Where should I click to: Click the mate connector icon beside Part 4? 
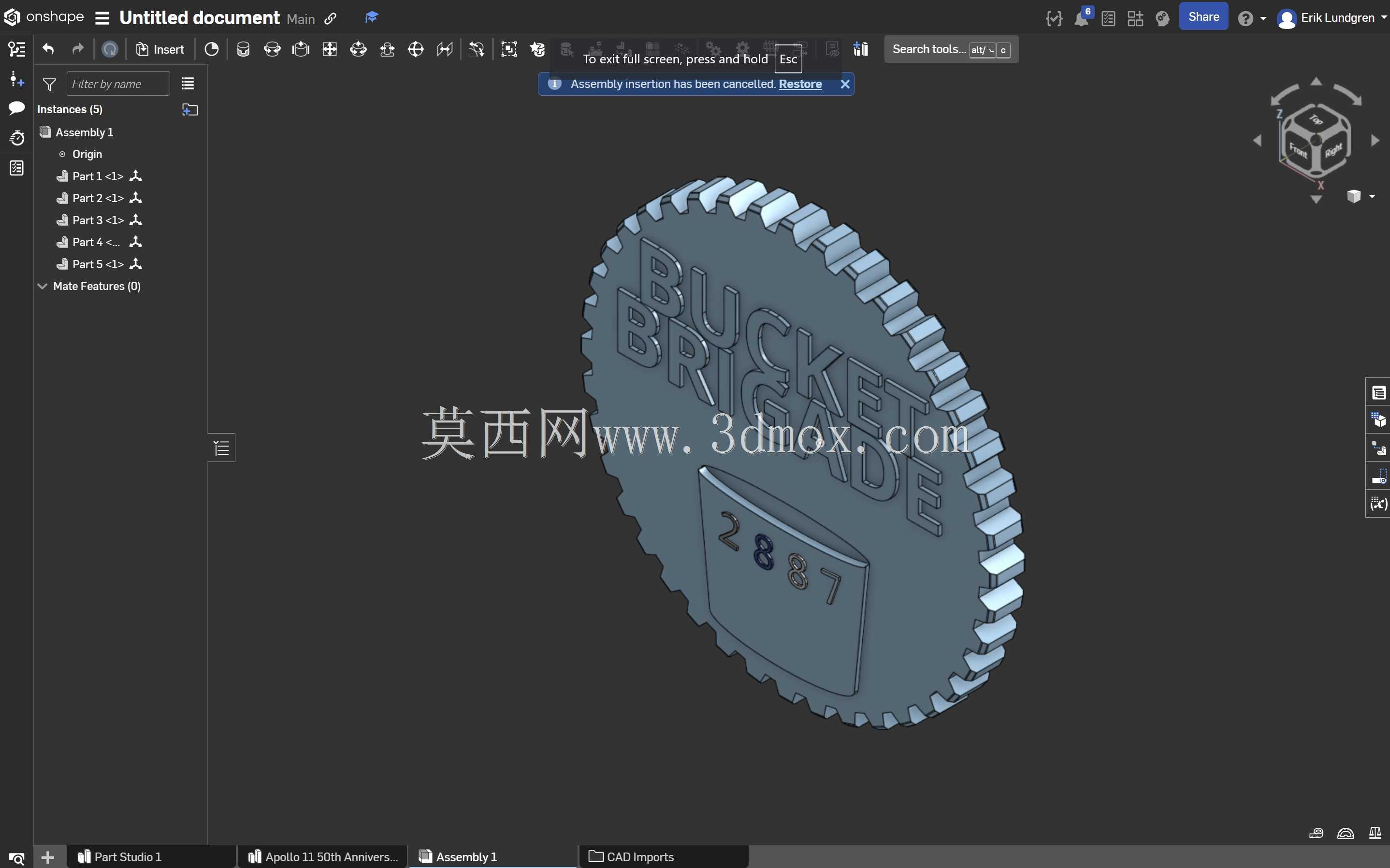coord(135,242)
